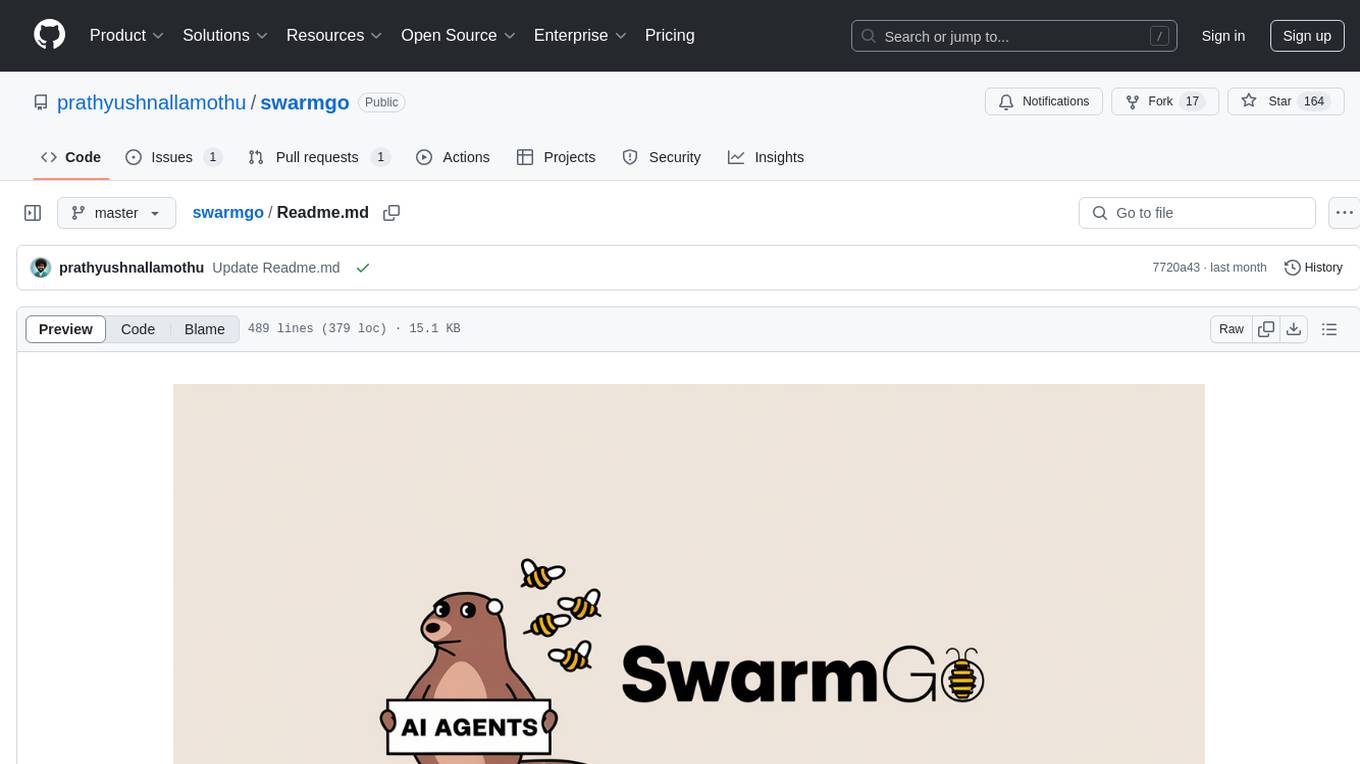This screenshot has height=764, width=1360.
Task: Switch to Preview view
Action: (66, 329)
